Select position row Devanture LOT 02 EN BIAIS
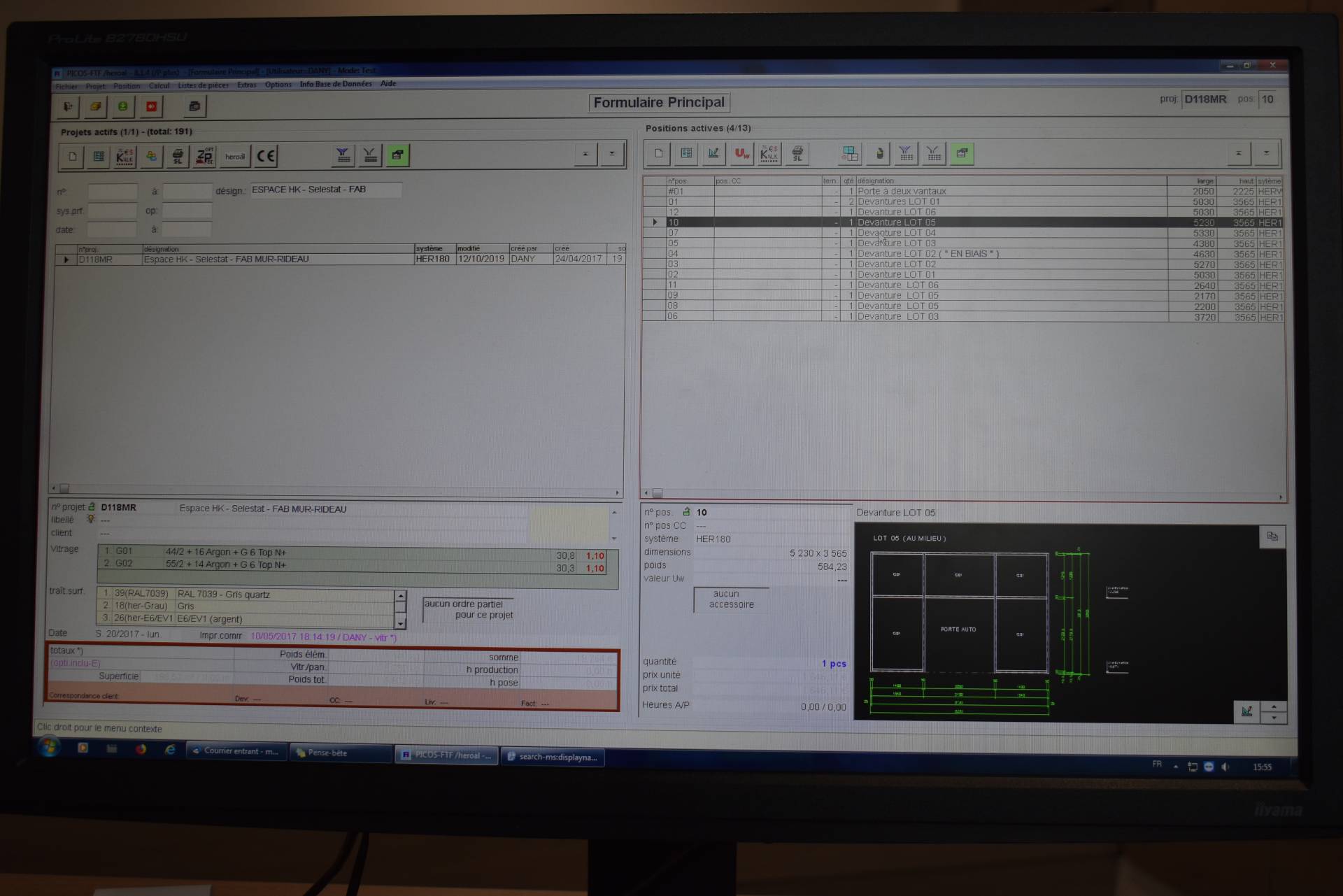The height and width of the screenshot is (896, 1343). click(963, 254)
